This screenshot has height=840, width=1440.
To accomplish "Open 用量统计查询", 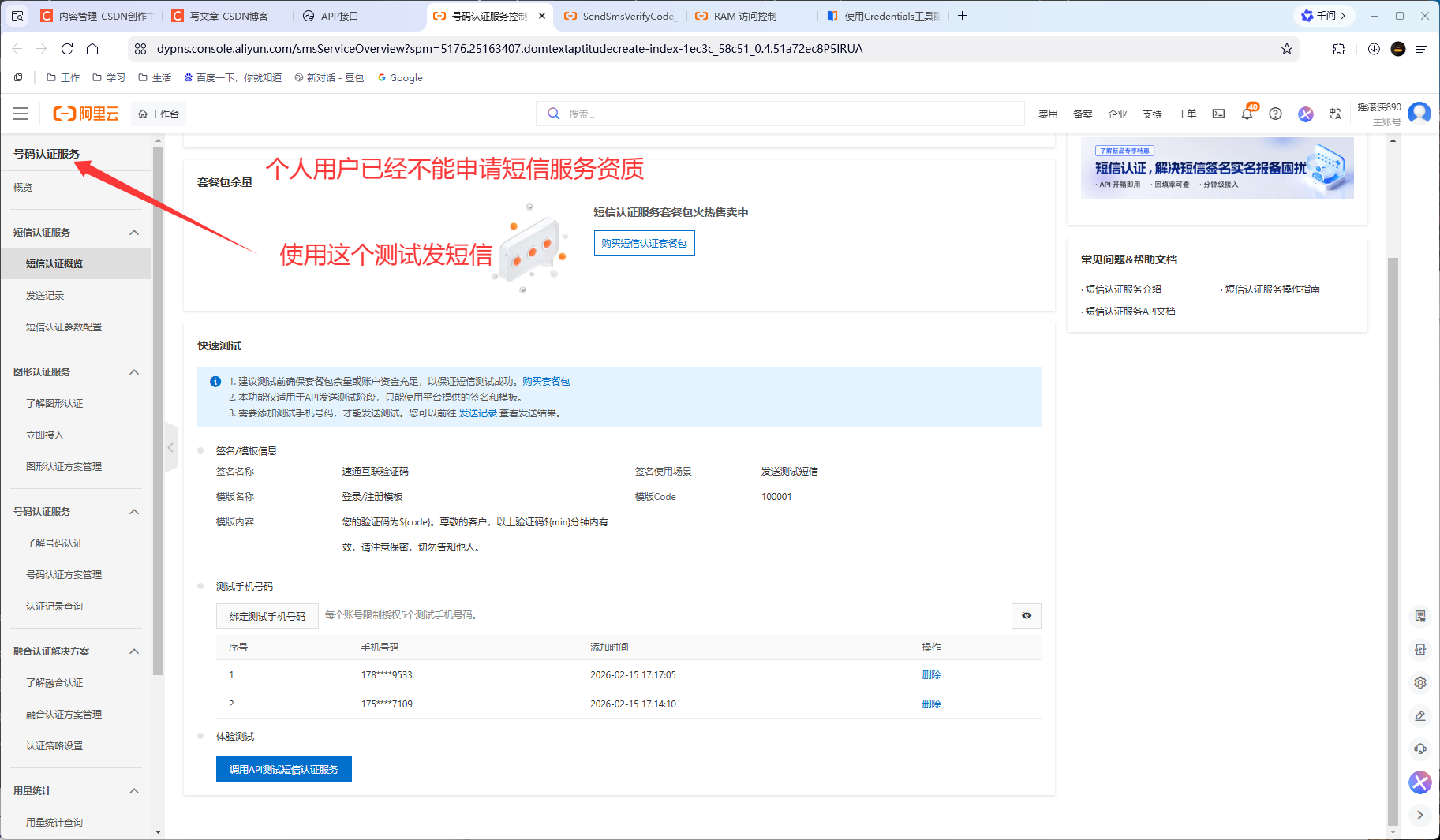I will click(x=54, y=823).
